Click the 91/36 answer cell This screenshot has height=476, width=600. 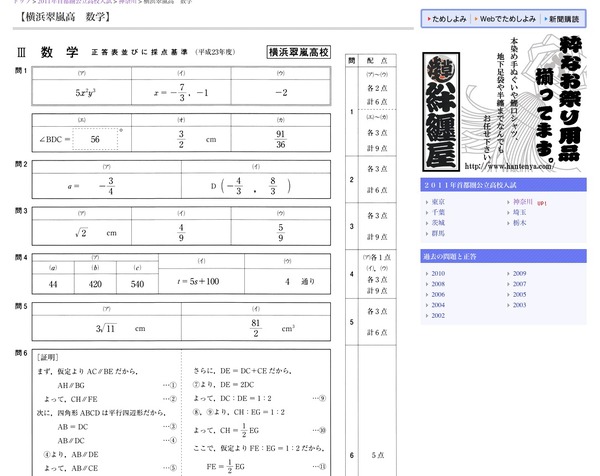281,139
